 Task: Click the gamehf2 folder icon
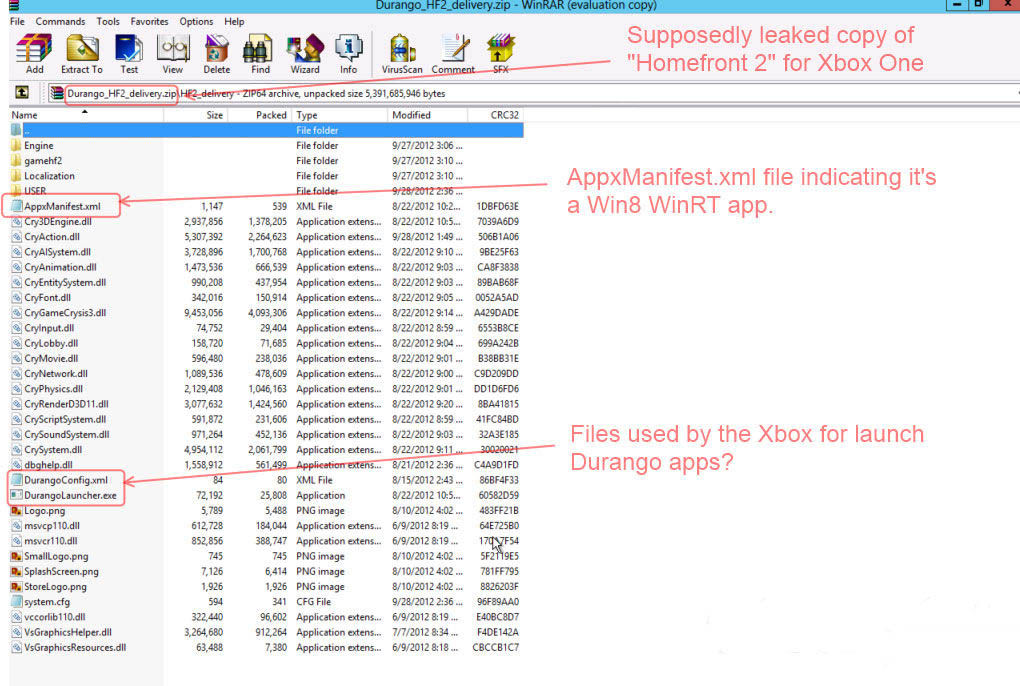[x=16, y=161]
